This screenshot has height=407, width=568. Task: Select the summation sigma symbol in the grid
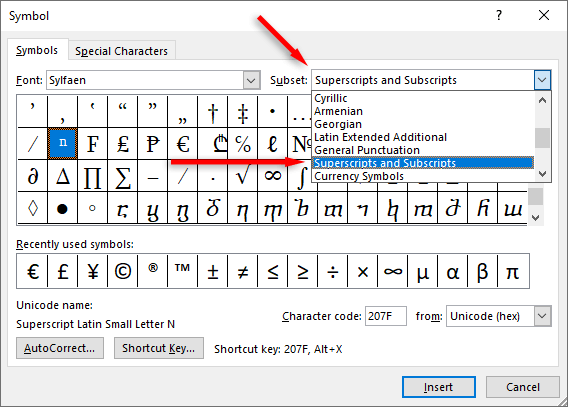pyautogui.click(x=123, y=176)
